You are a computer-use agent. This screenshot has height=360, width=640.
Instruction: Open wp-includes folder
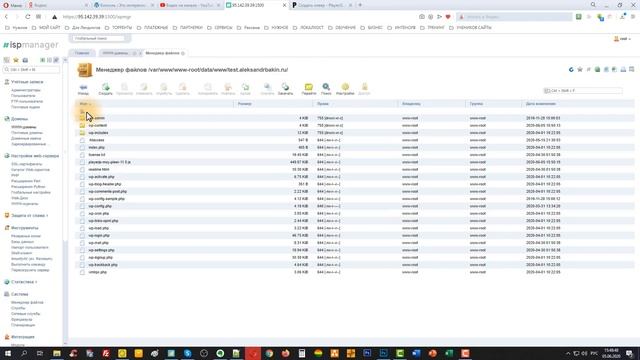pos(98,133)
